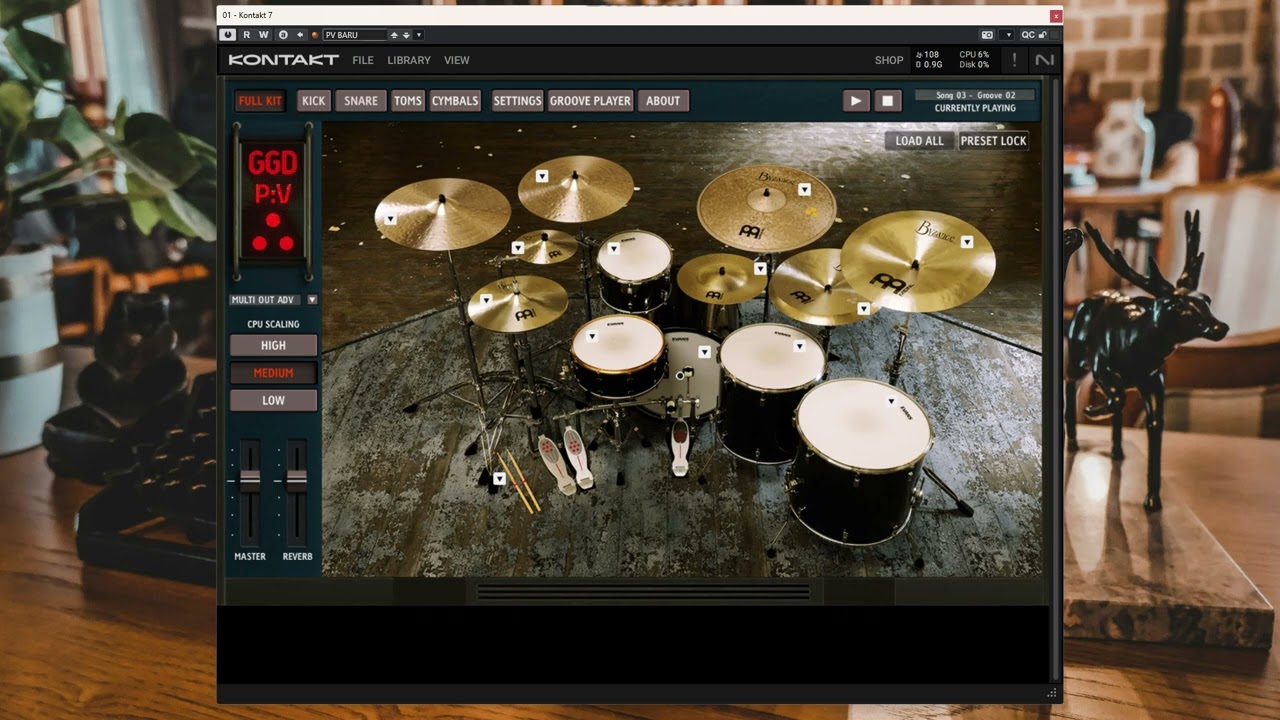Image resolution: width=1280 pixels, height=720 pixels.
Task: Switch to the KICK tab
Action: point(314,101)
